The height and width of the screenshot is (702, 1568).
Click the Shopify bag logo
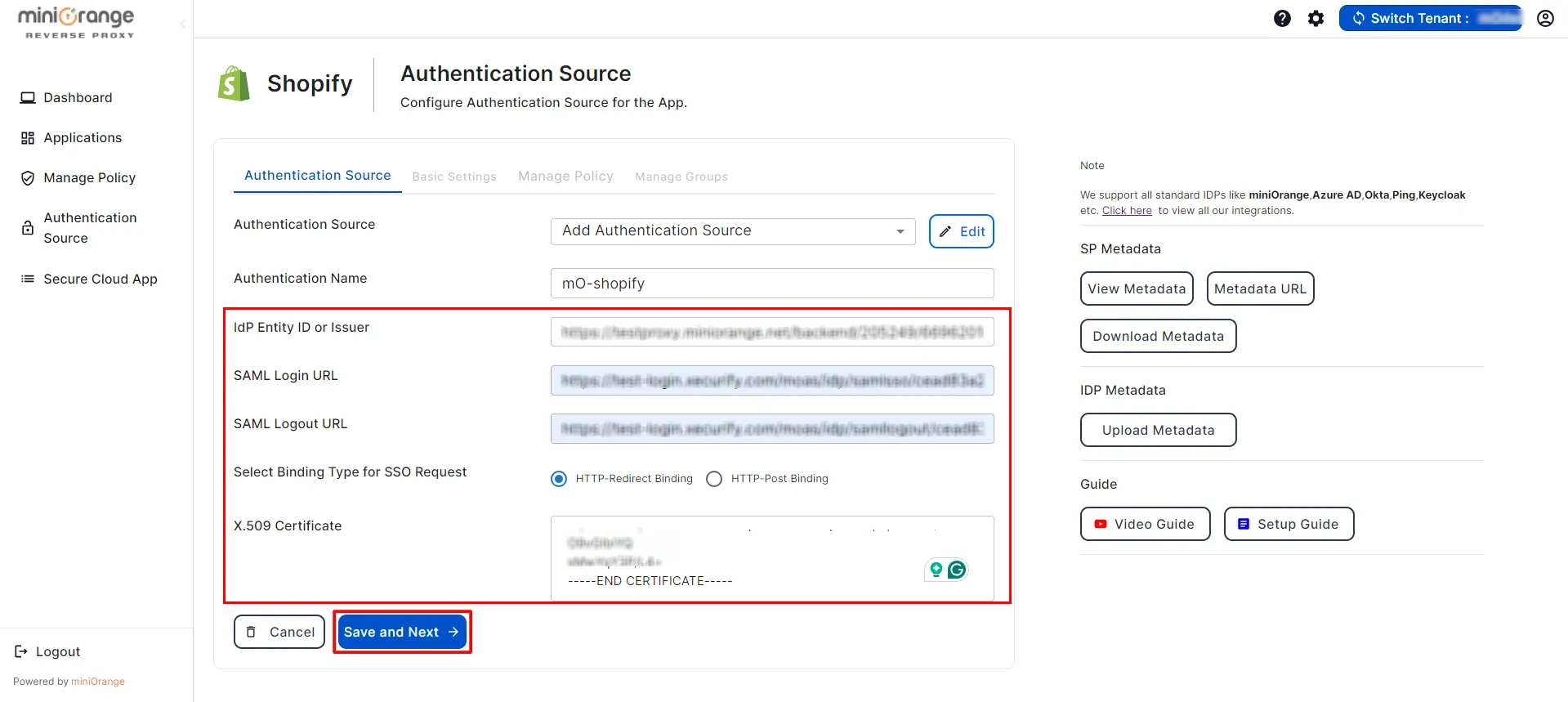[234, 83]
